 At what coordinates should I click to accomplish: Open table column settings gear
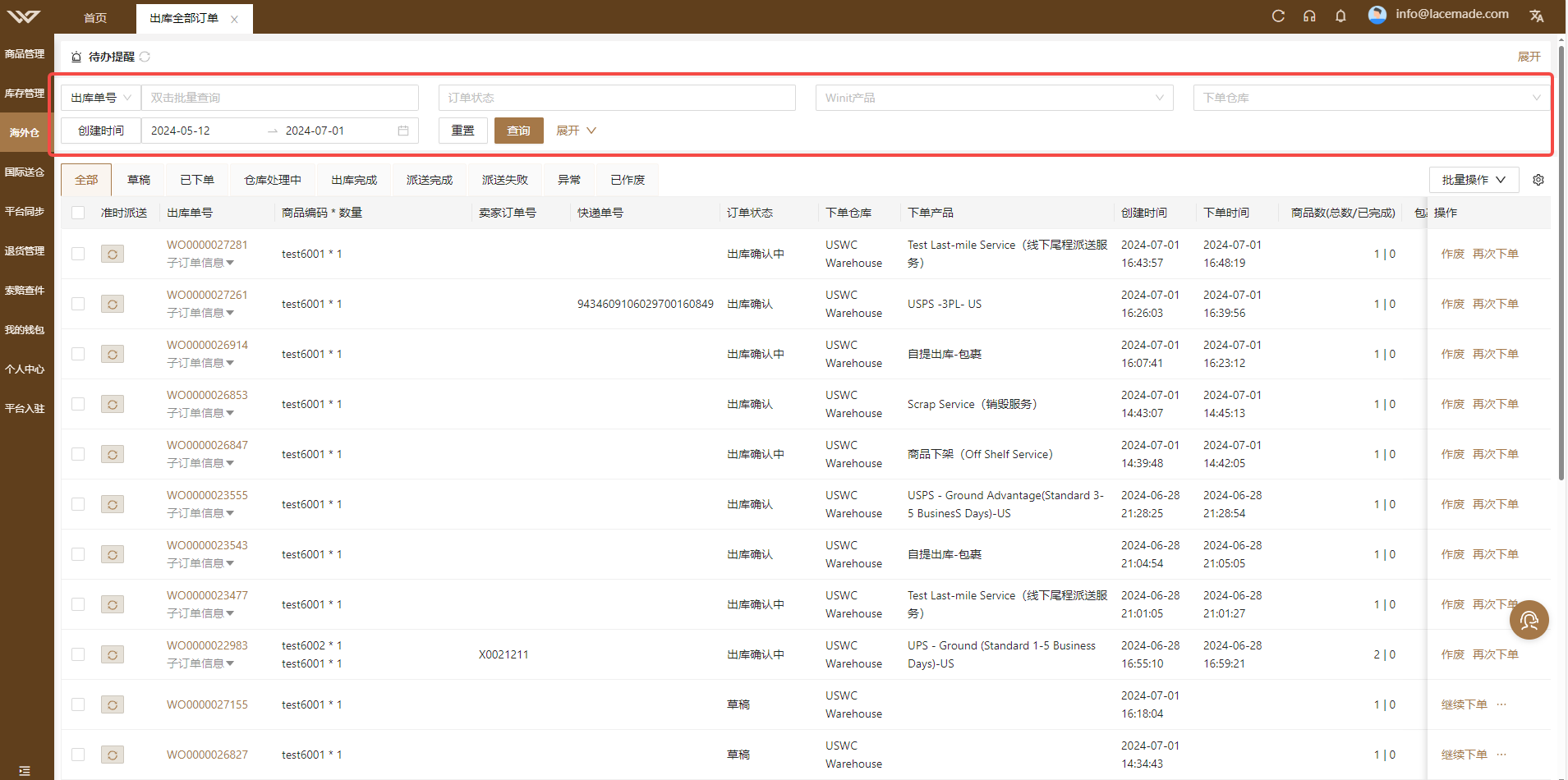(1538, 180)
